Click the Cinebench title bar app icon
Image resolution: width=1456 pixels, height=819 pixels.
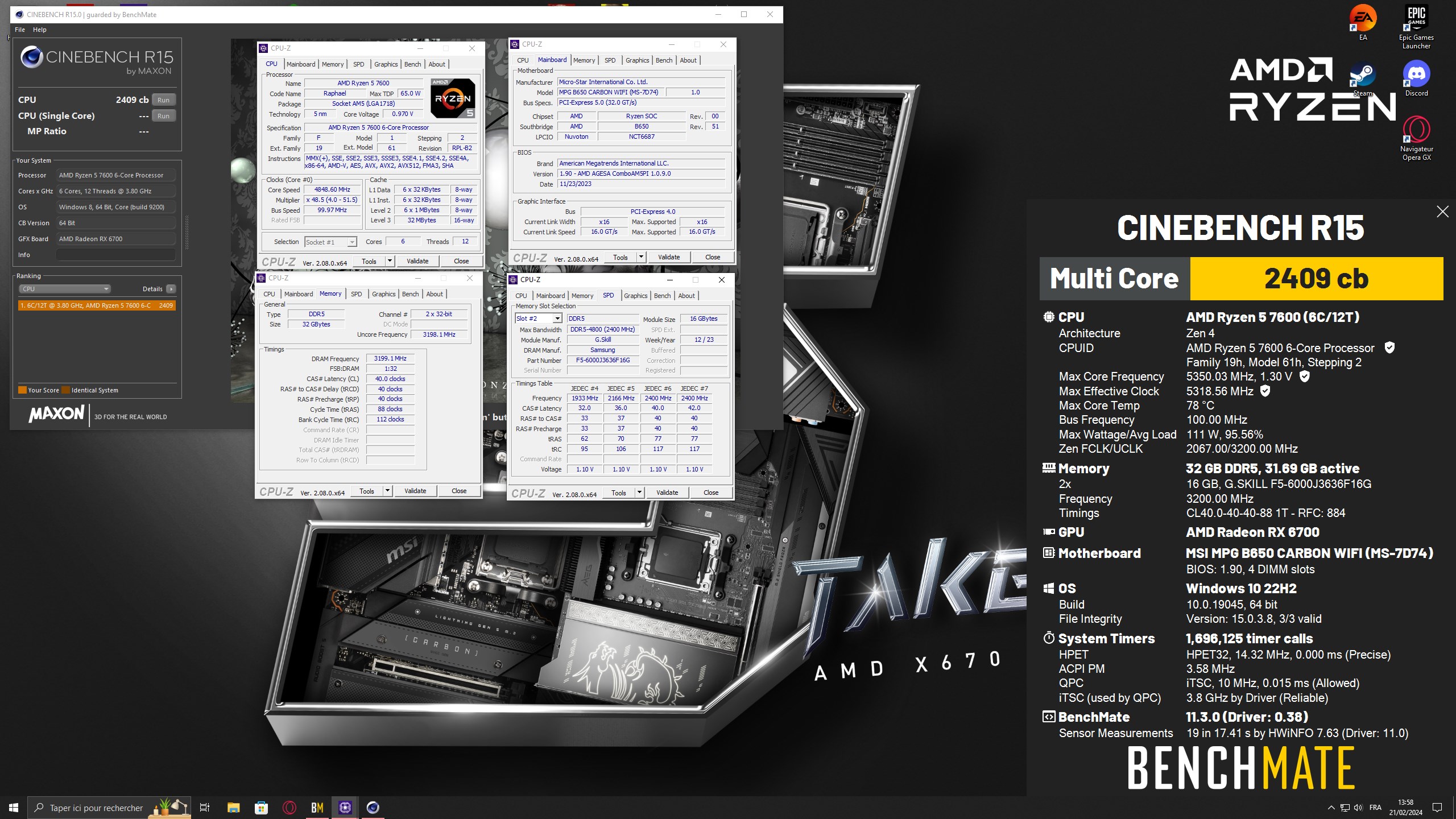pos(19,14)
